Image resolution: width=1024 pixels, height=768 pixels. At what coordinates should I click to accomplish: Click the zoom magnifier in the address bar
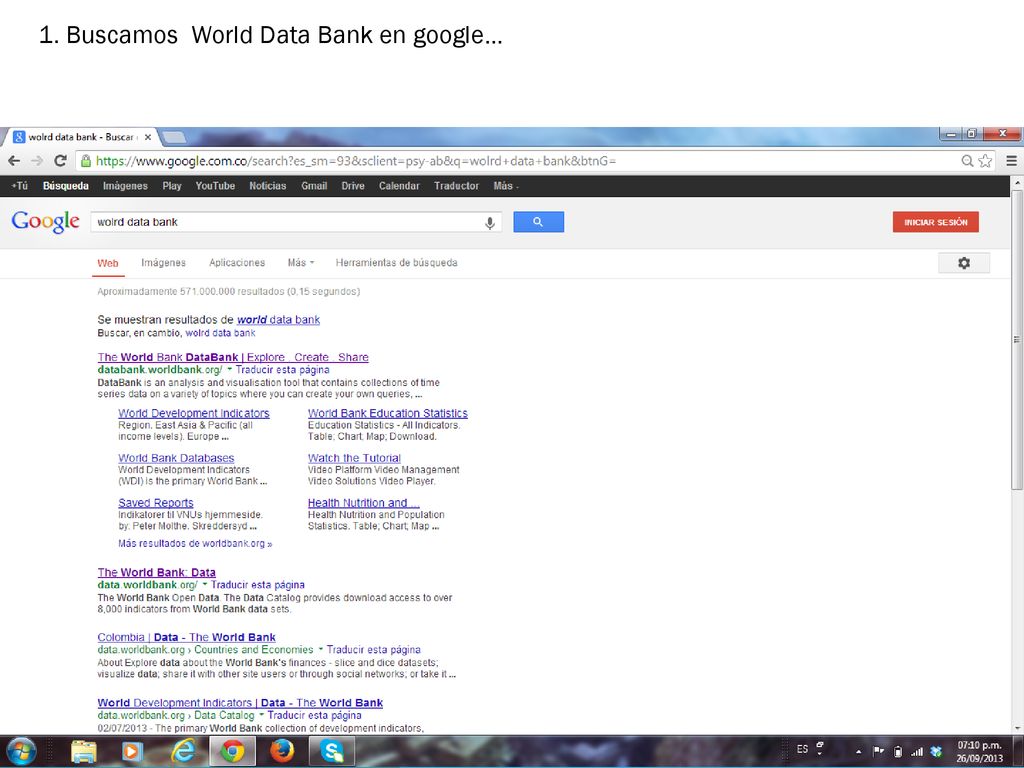point(967,161)
